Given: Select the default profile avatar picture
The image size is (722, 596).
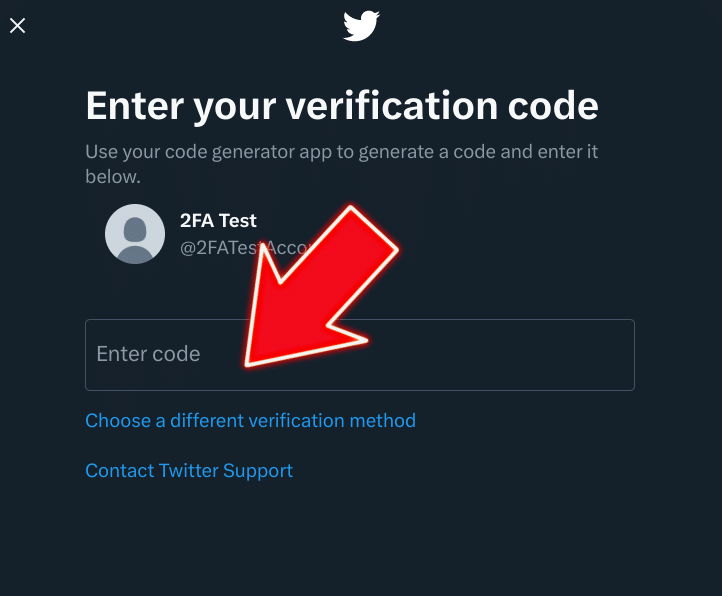Looking at the screenshot, I should tap(135, 234).
